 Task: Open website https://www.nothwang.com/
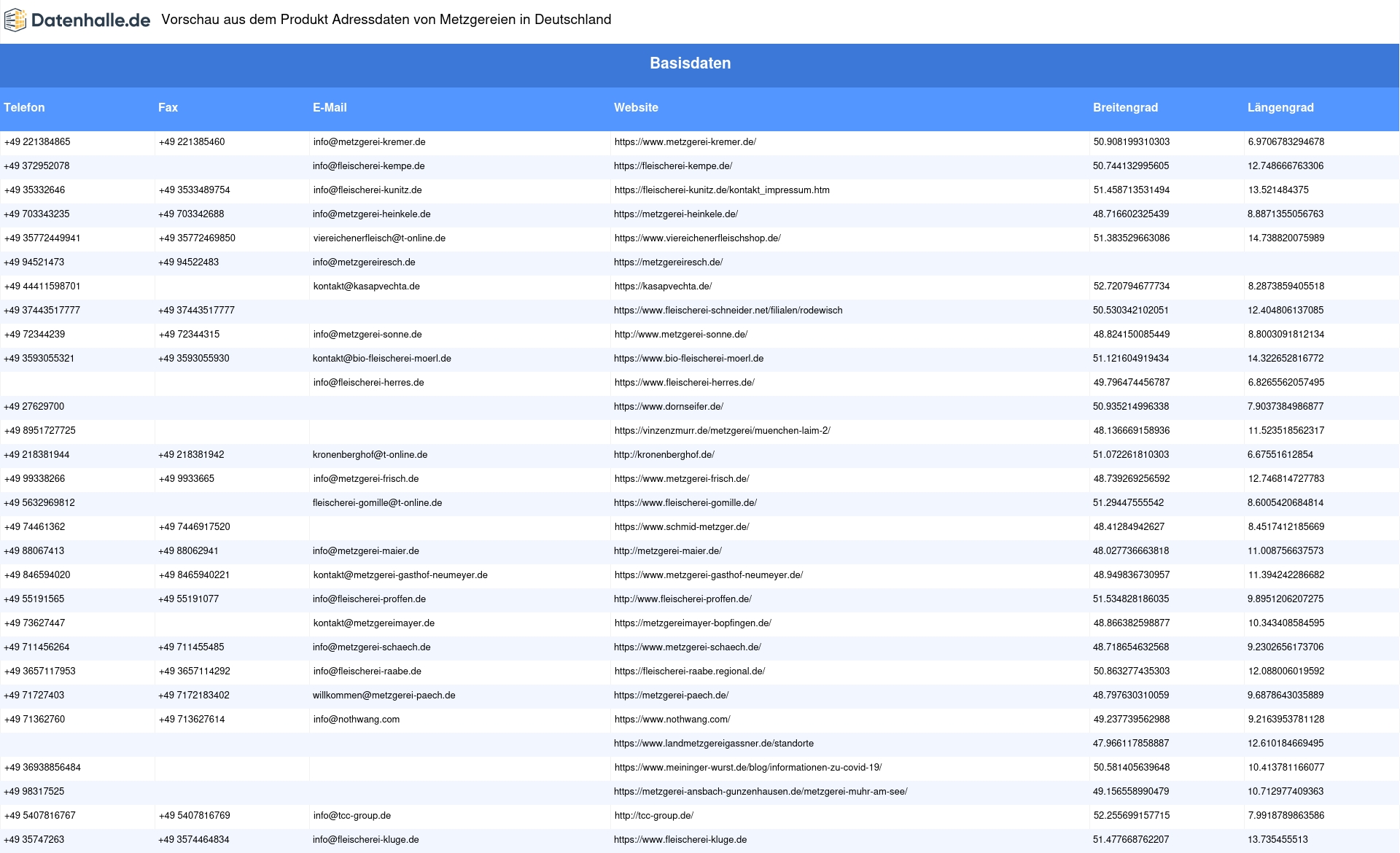pos(672,720)
